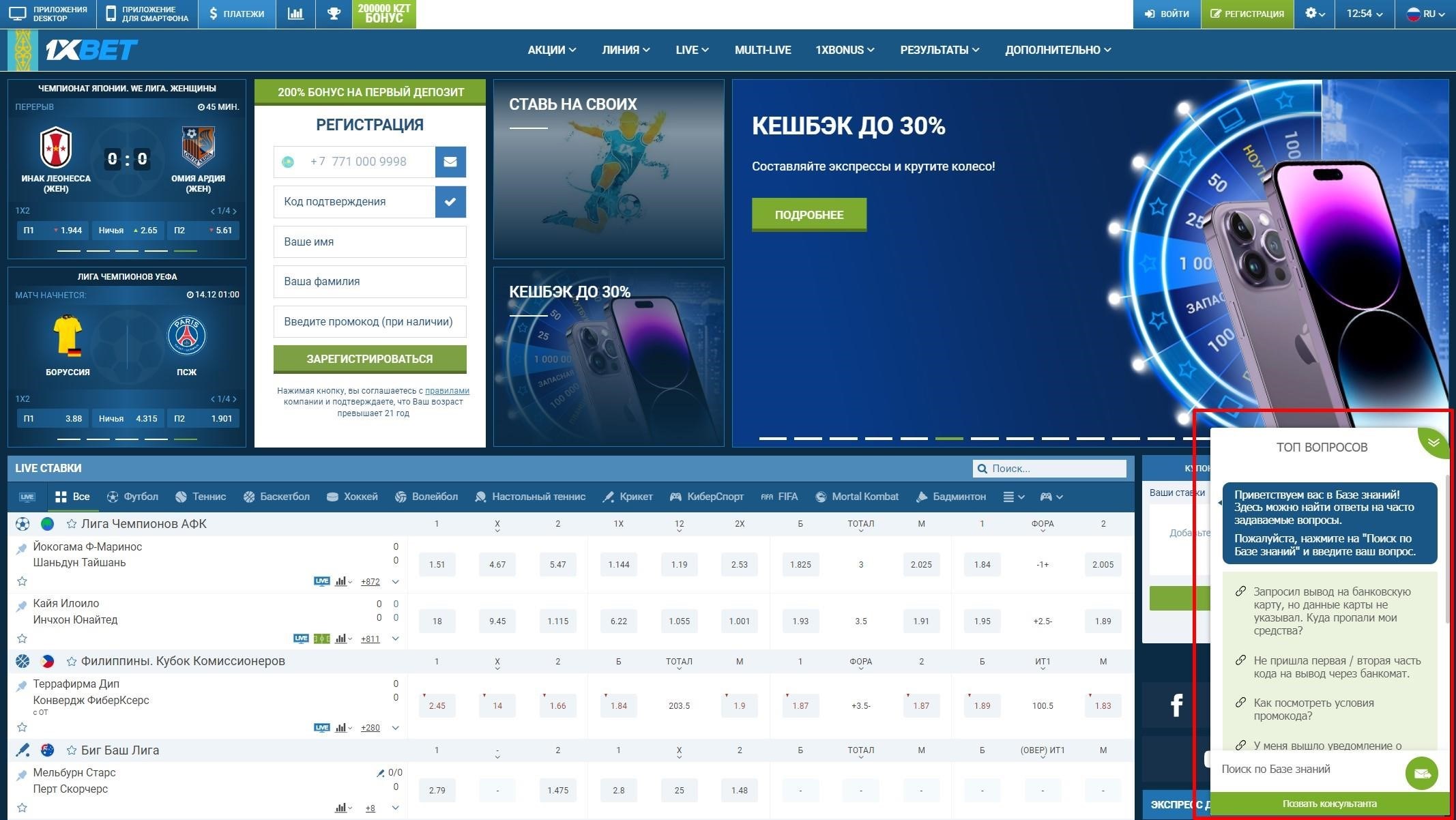Screen dimensions: 1456x820
Task: Expand markets chevron for Террафирма Дип row
Action: 395,728
